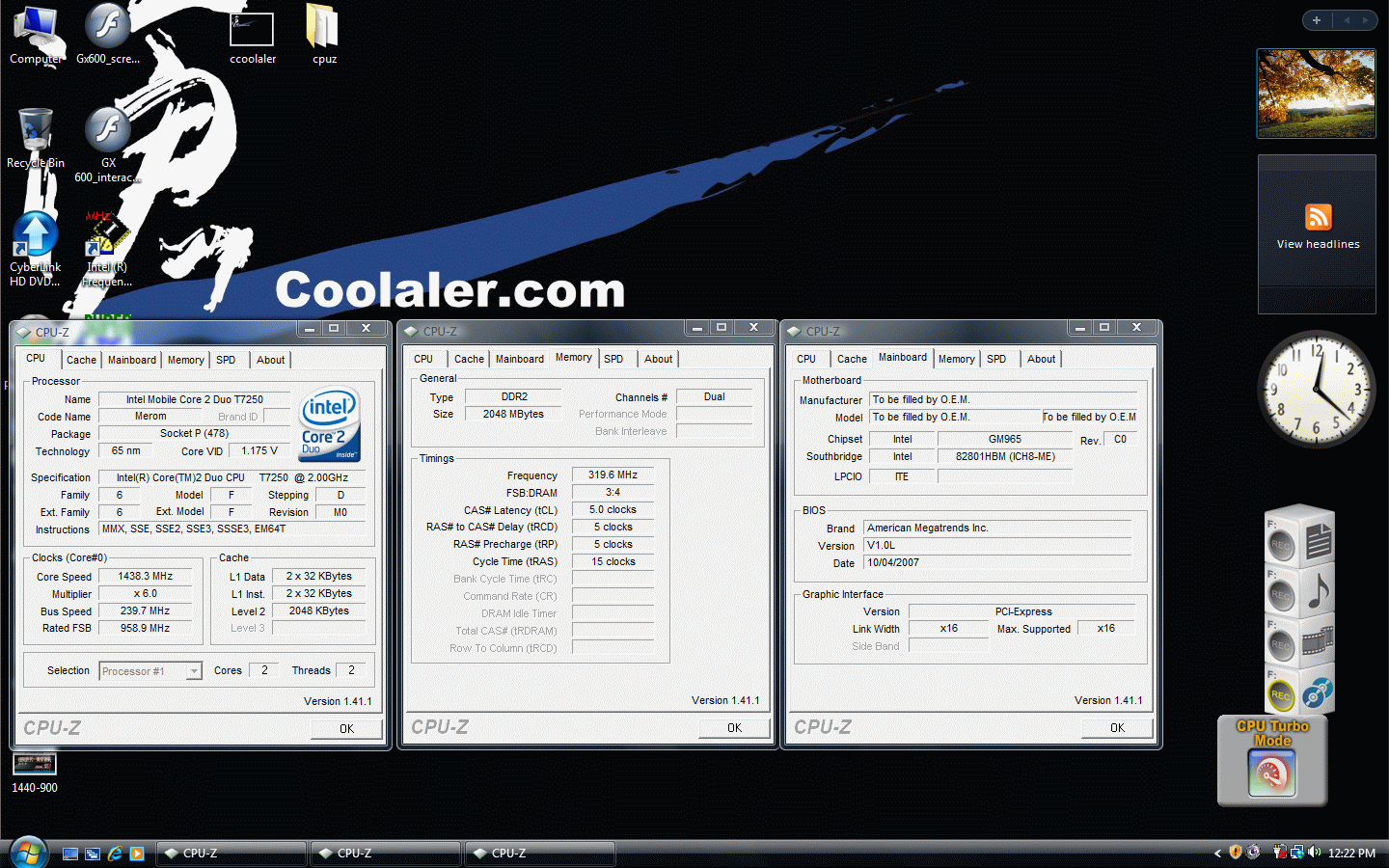Open About tab in Motherboard CPU-Z window
The height and width of the screenshot is (868, 1389).
click(1042, 359)
